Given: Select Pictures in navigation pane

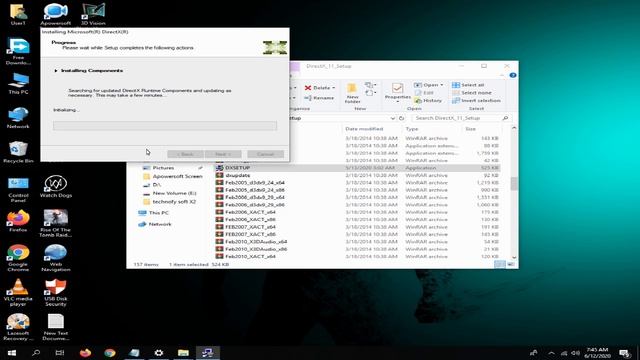Looking at the screenshot, I should pos(163,168).
